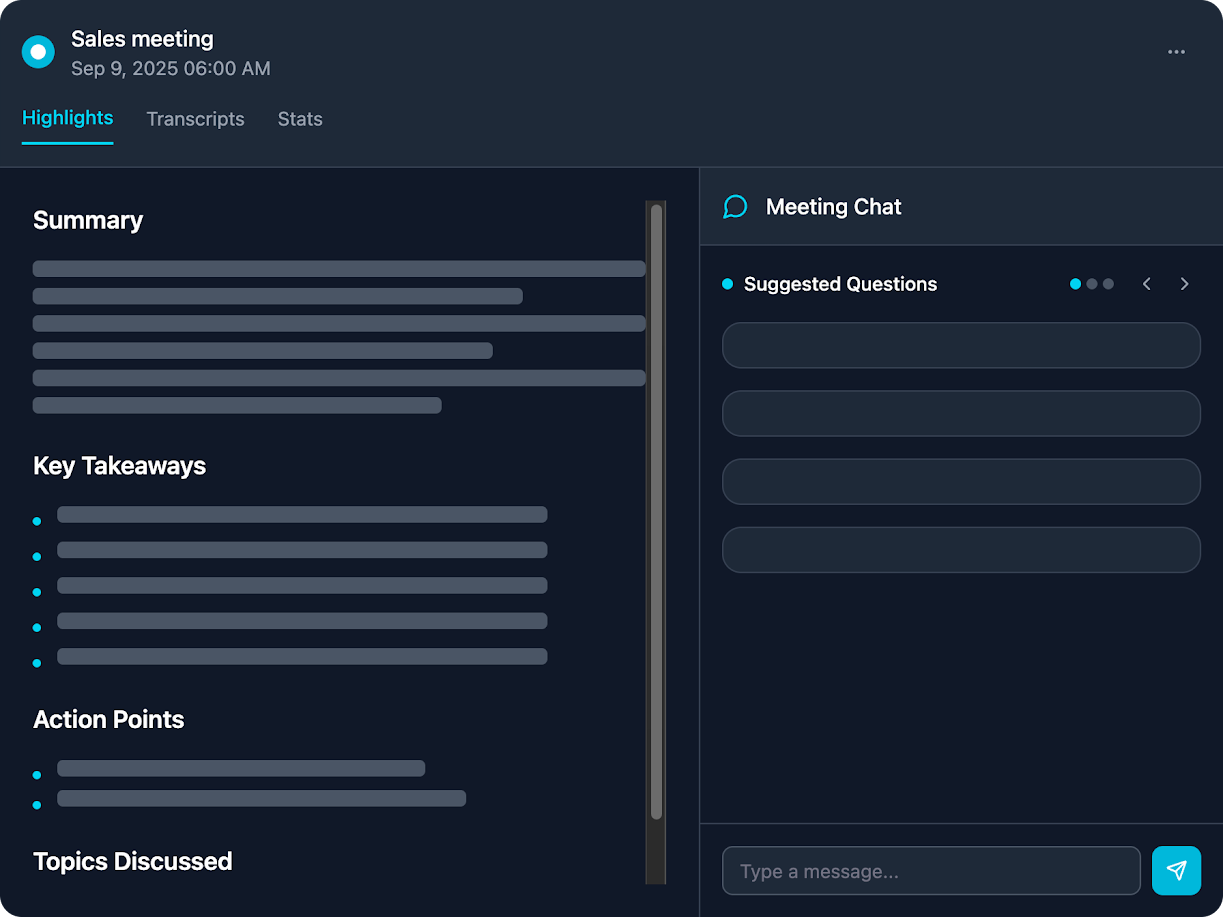The width and height of the screenshot is (1223, 917).
Task: Advance suggested questions with the forward arrow
Action: point(1184,284)
